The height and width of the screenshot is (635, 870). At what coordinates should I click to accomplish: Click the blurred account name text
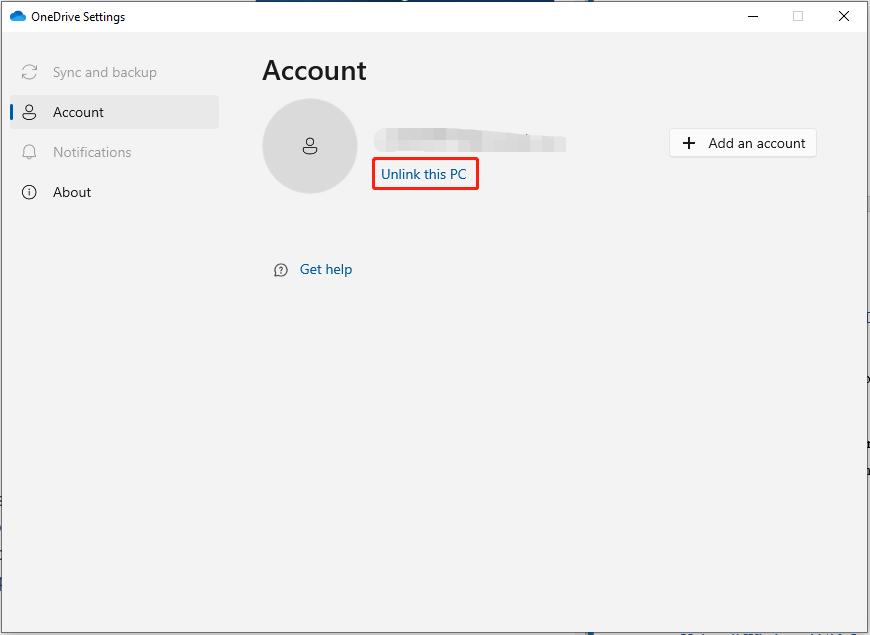tap(470, 140)
